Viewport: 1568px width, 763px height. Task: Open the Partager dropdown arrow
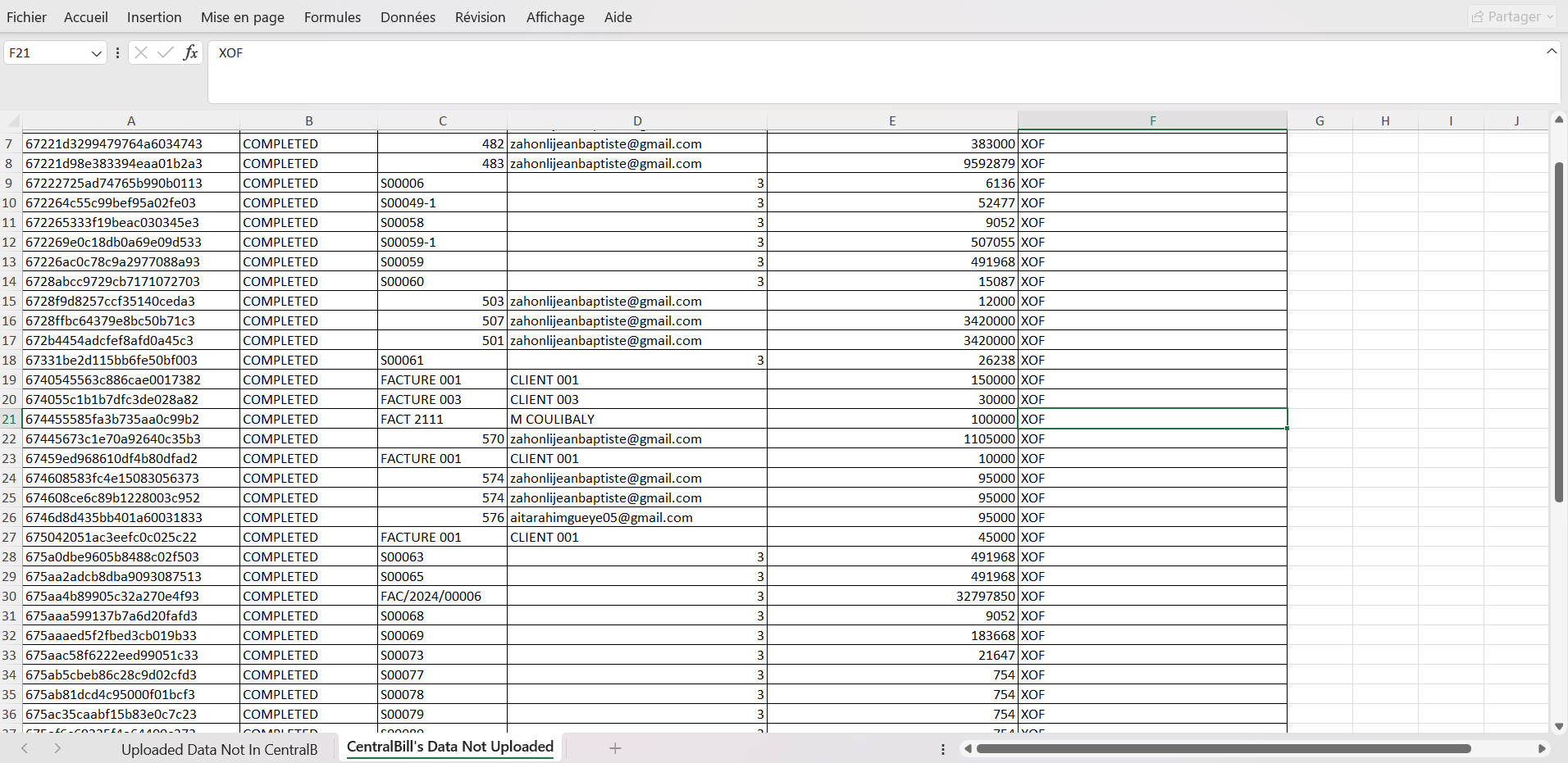tap(1550, 16)
